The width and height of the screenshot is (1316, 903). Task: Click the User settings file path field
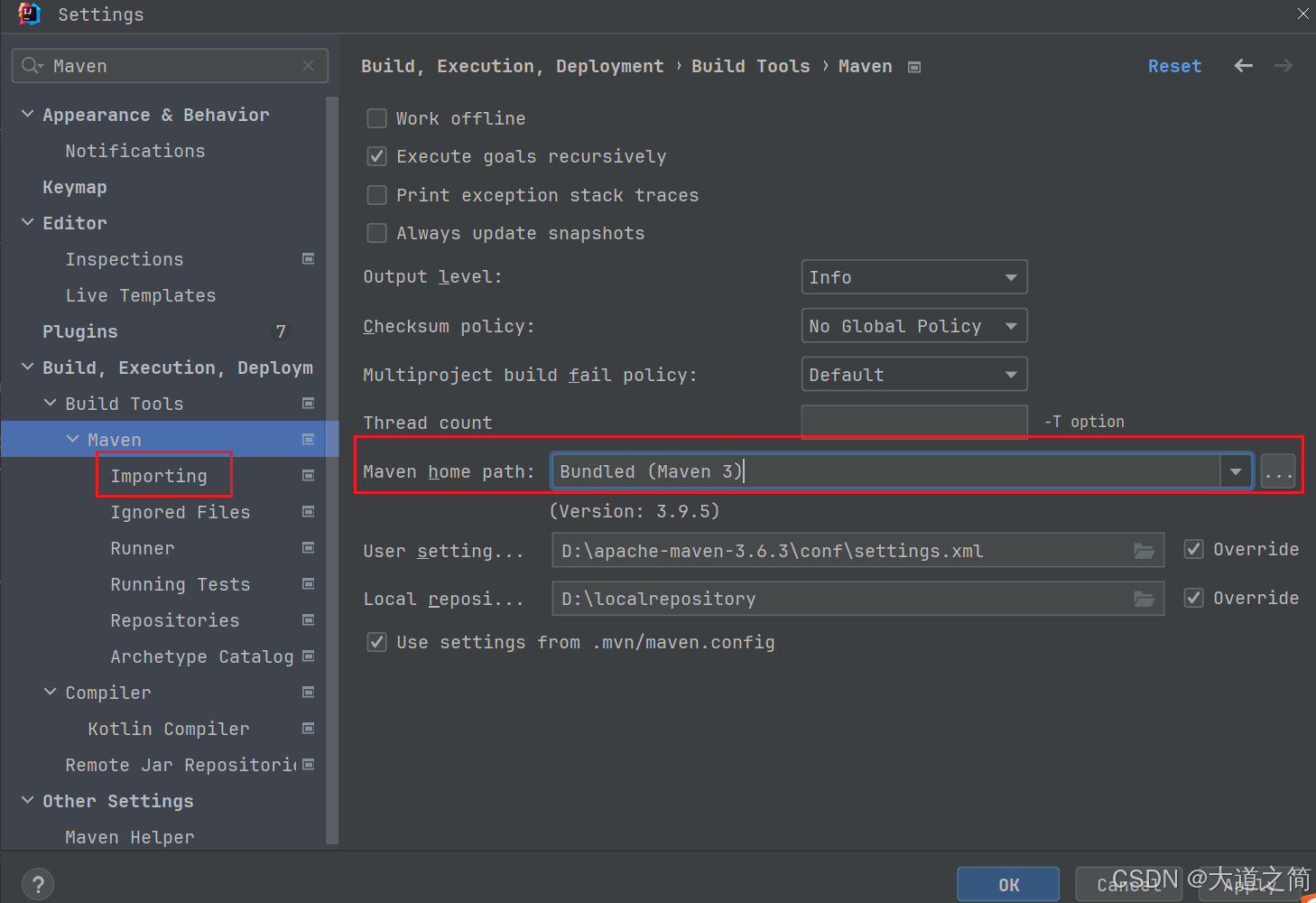point(857,551)
